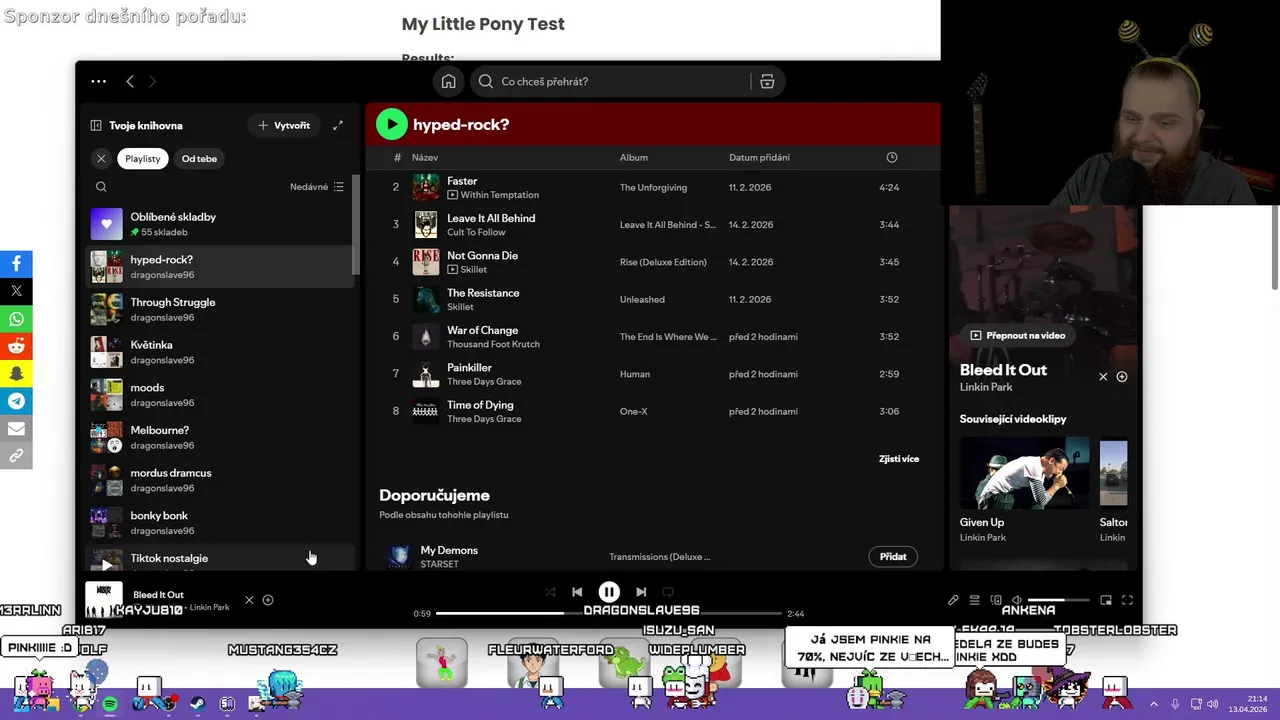Toggle repeat in the player bar
Viewport: 1280px width, 720px height.
point(668,592)
